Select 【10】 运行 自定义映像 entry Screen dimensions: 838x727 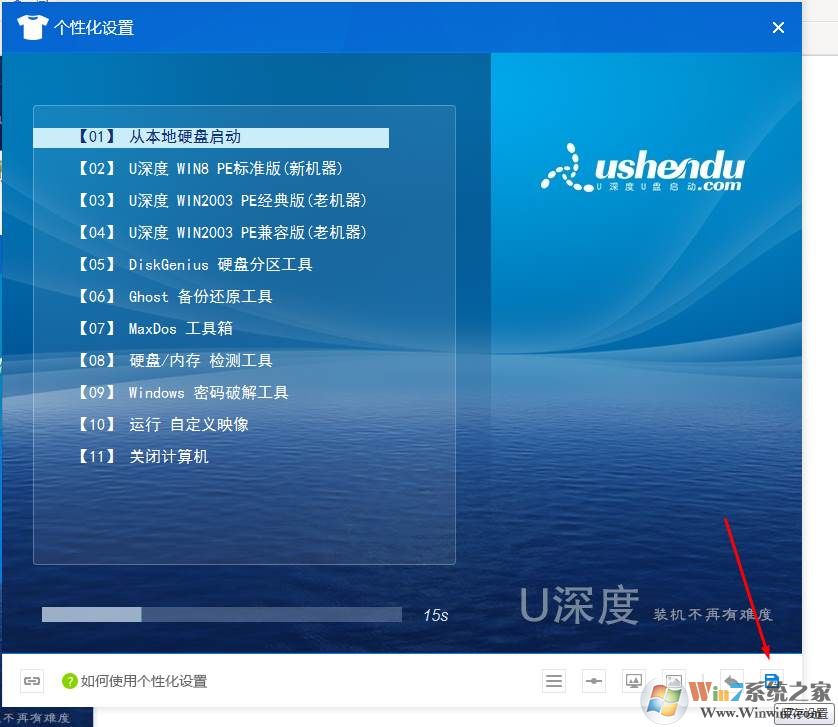(163, 424)
